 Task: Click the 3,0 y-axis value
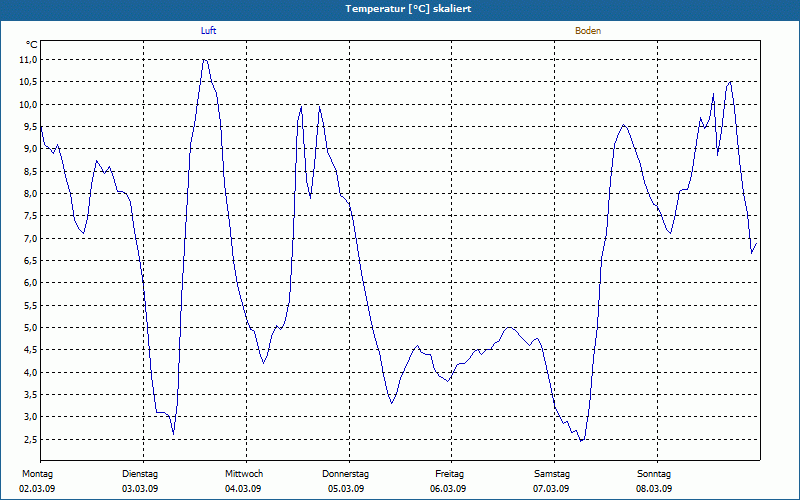30,417
